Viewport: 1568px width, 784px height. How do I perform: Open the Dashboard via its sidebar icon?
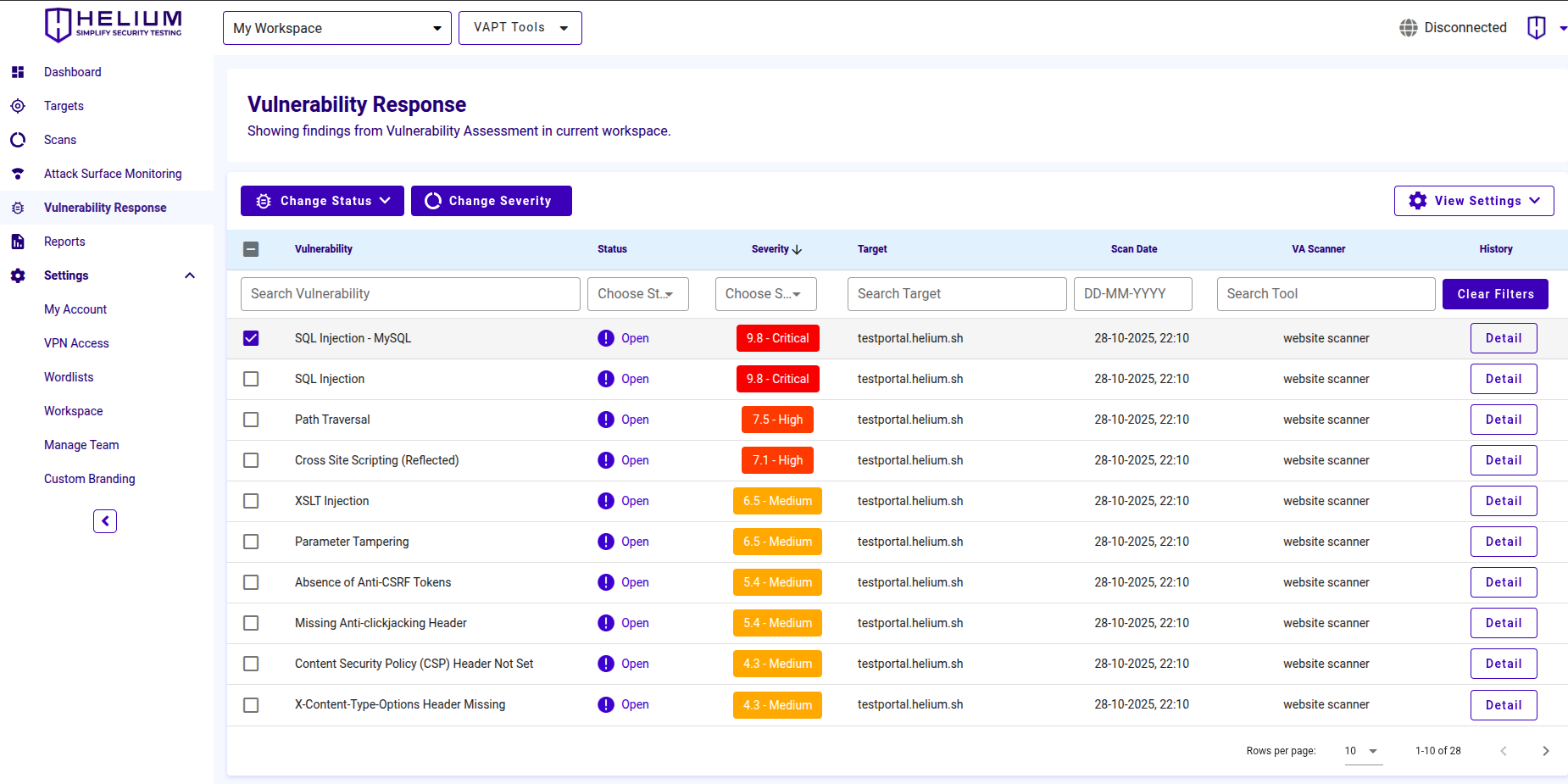coord(18,72)
